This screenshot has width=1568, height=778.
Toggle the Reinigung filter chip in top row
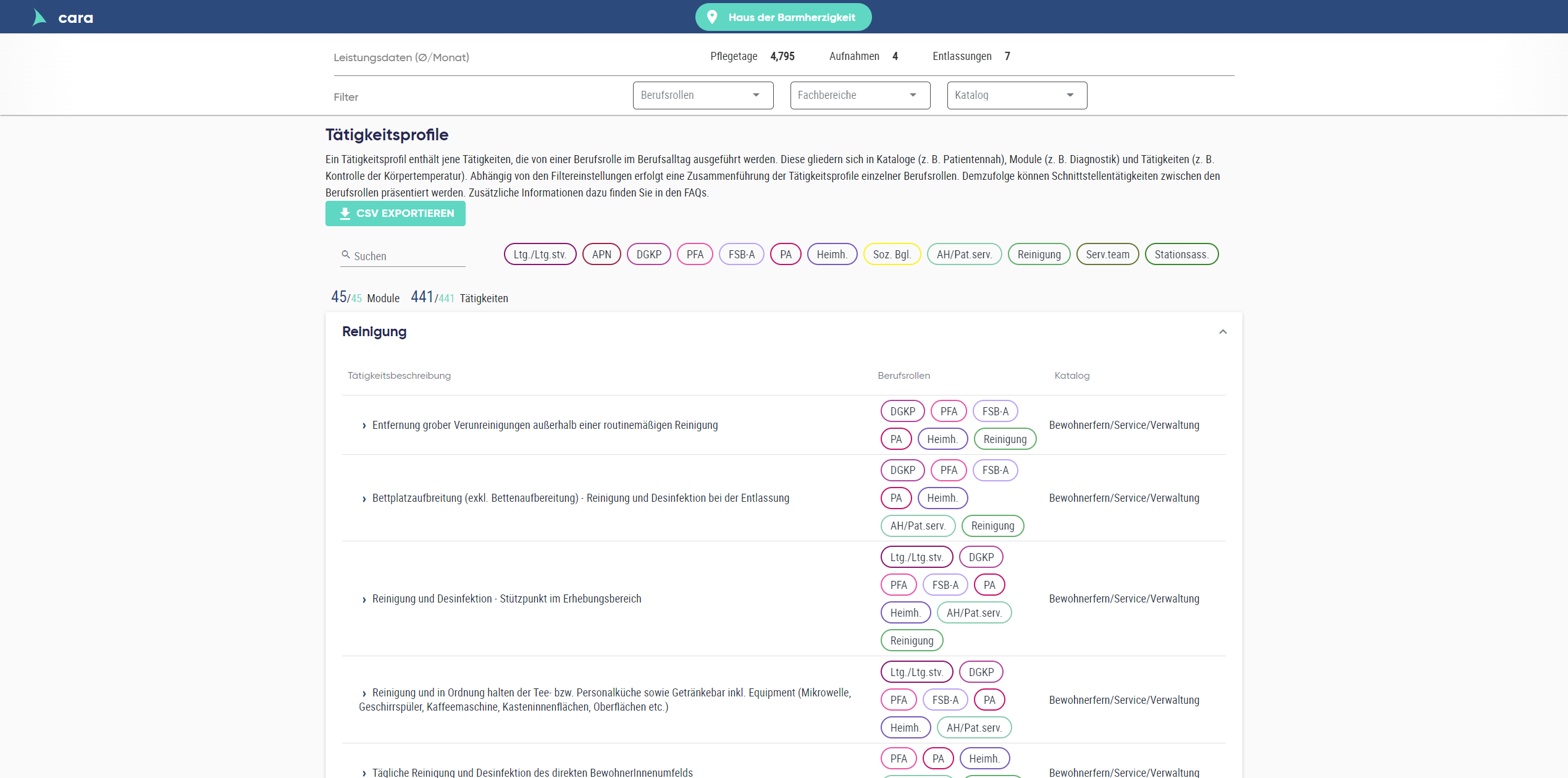1039,254
